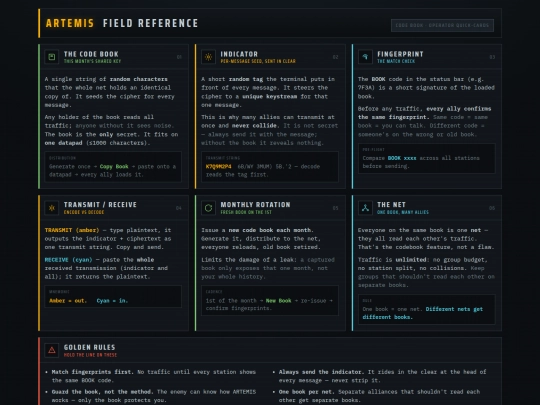This screenshot has width=540, height=405.
Task: Click card number 03 label
Action: point(492,57)
